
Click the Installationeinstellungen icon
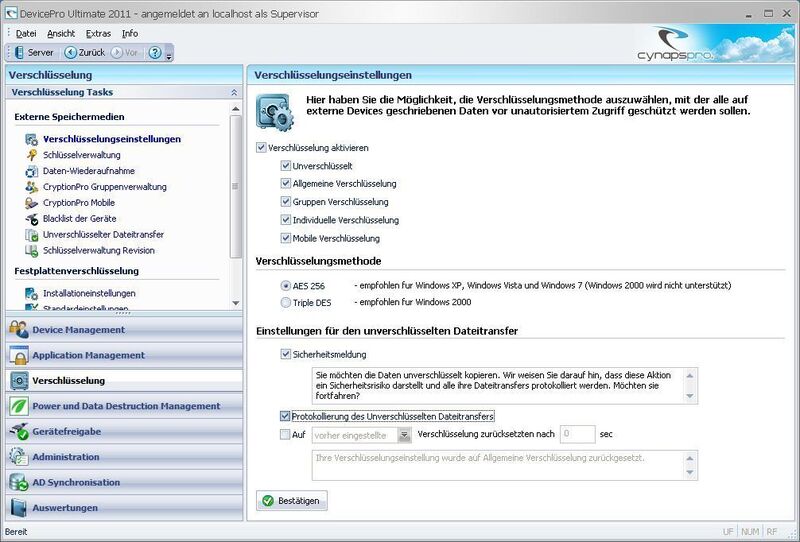[32, 293]
